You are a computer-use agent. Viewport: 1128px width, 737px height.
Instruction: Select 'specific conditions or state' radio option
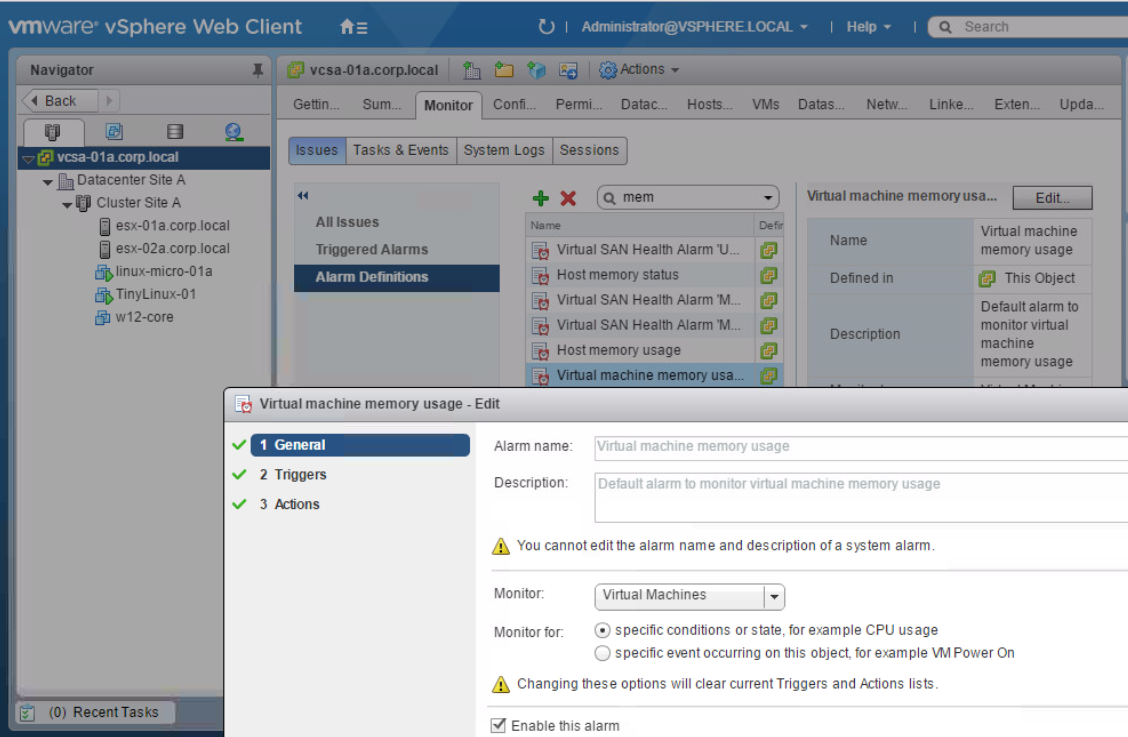point(602,630)
